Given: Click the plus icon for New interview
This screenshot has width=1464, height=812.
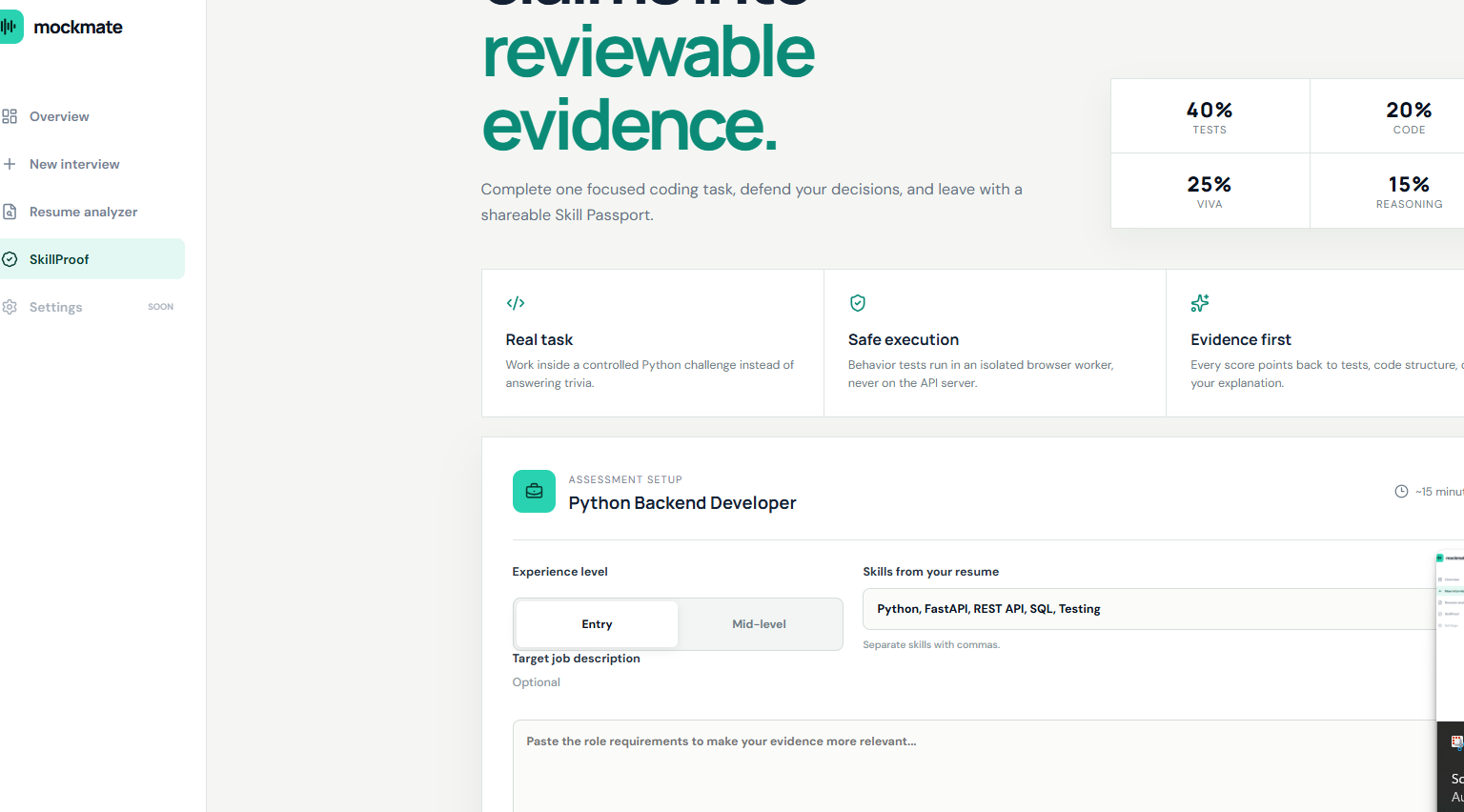Looking at the screenshot, I should pyautogui.click(x=10, y=164).
